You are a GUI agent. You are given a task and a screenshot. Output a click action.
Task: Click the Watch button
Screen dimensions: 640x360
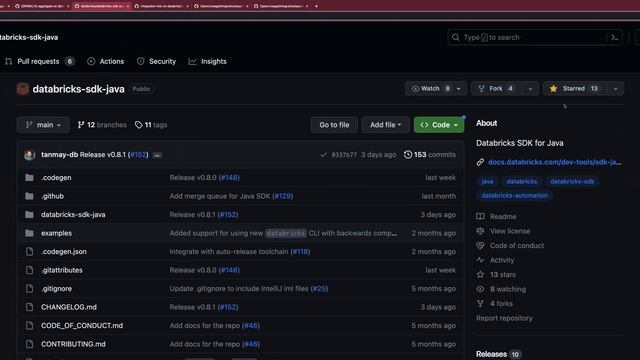click(431, 89)
